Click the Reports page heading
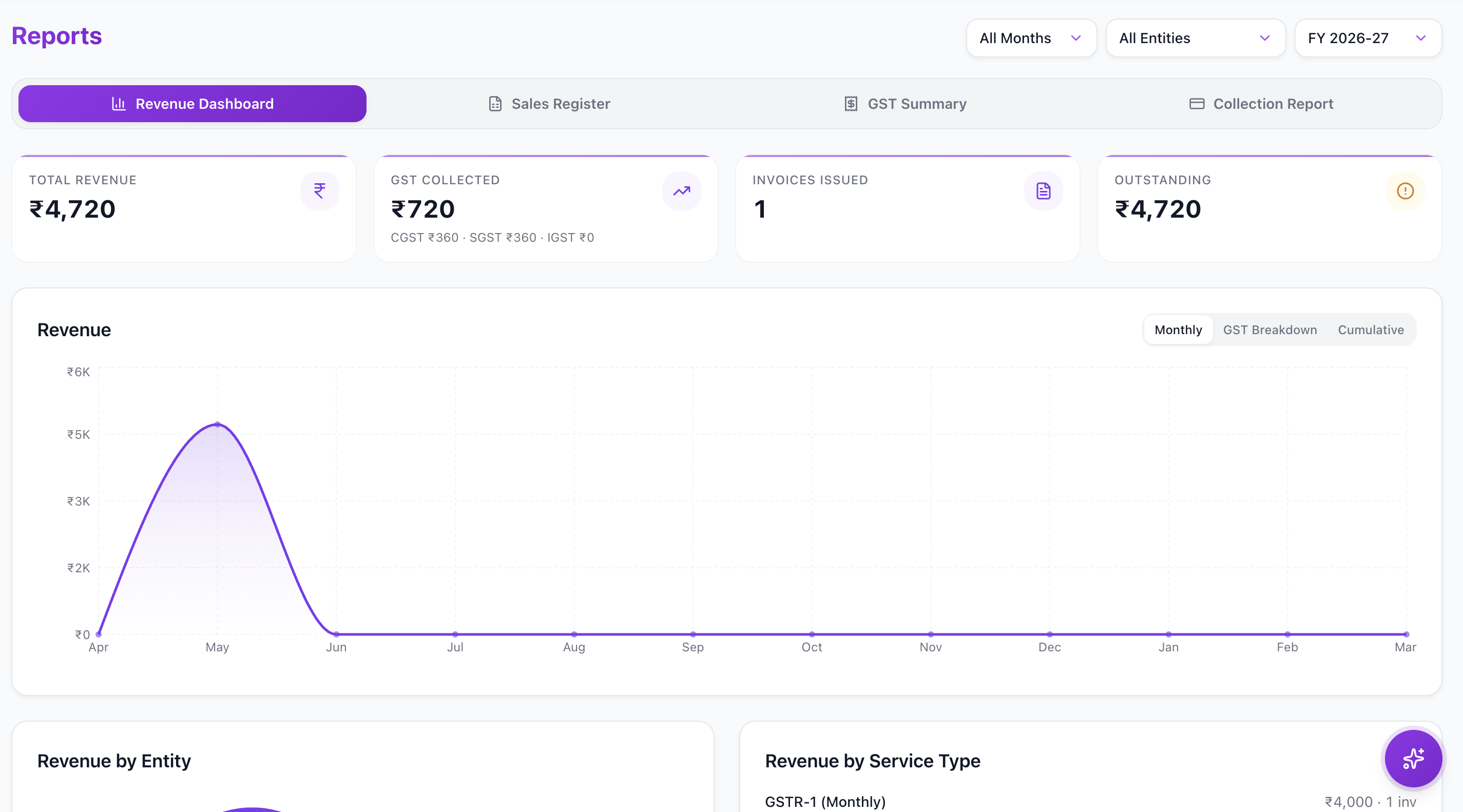The height and width of the screenshot is (812, 1463). (57, 36)
